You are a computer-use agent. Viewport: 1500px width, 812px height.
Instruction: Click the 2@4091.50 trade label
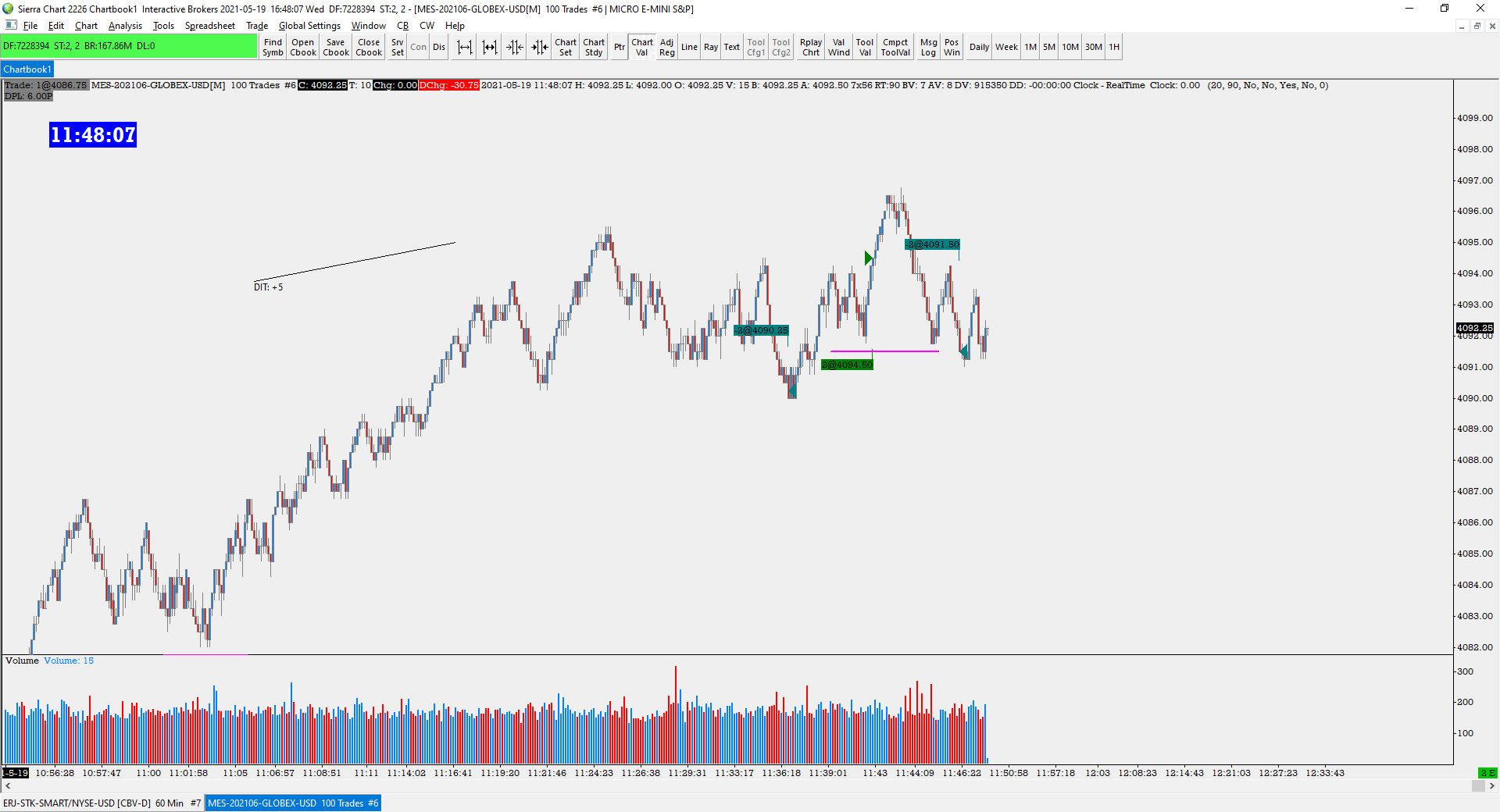click(x=932, y=244)
